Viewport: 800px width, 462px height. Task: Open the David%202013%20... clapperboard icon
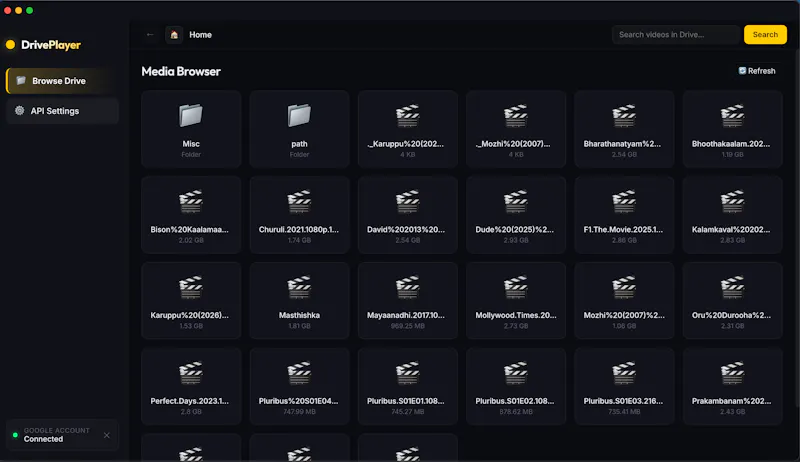[408, 201]
